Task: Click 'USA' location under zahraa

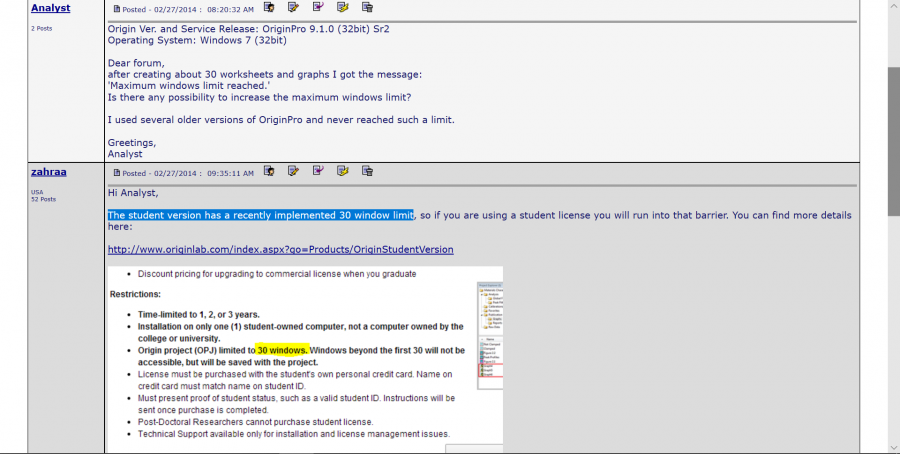Action: pos(37,192)
